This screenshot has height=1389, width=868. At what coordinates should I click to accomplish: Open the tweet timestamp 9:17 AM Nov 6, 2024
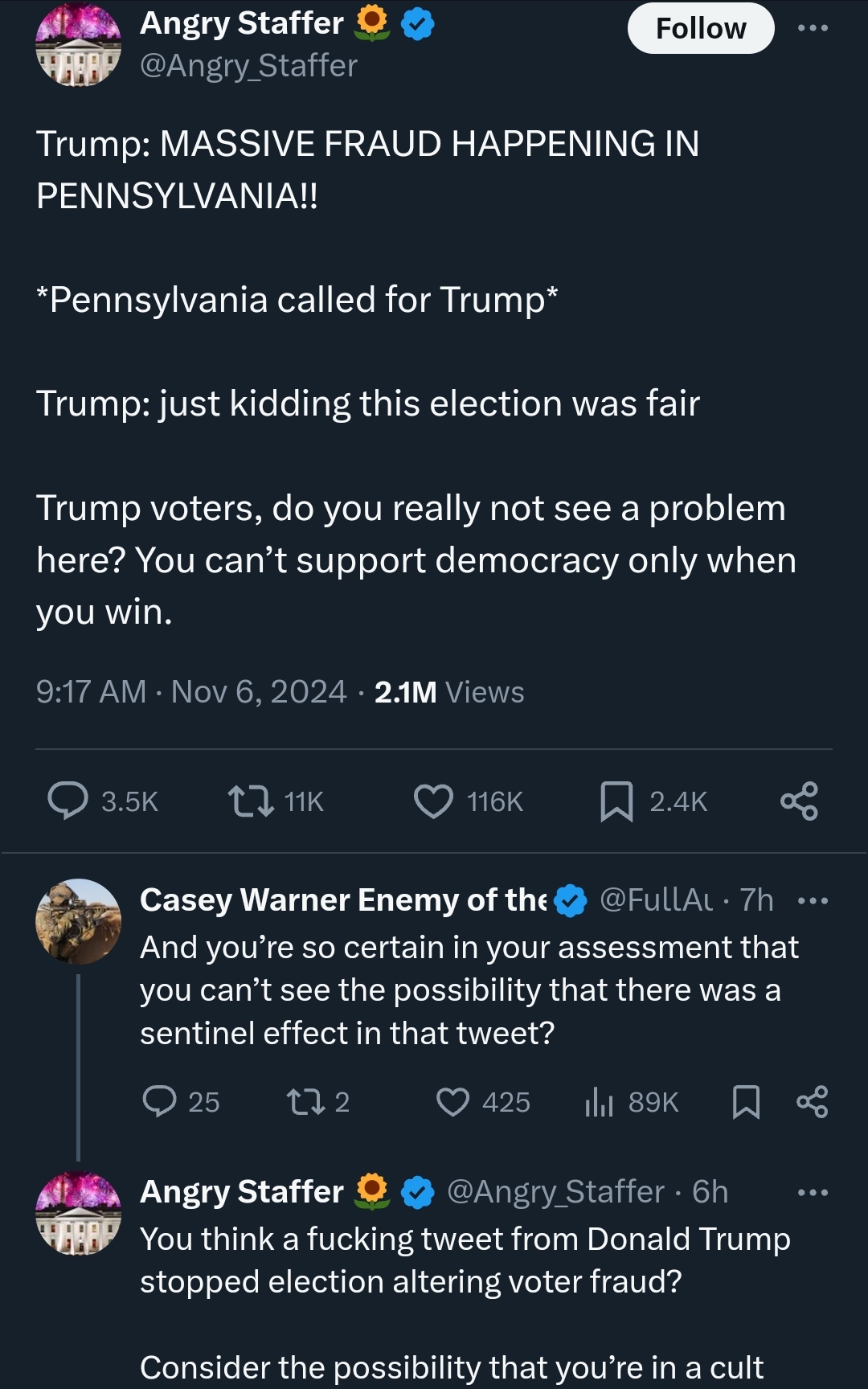pyautogui.click(x=191, y=692)
